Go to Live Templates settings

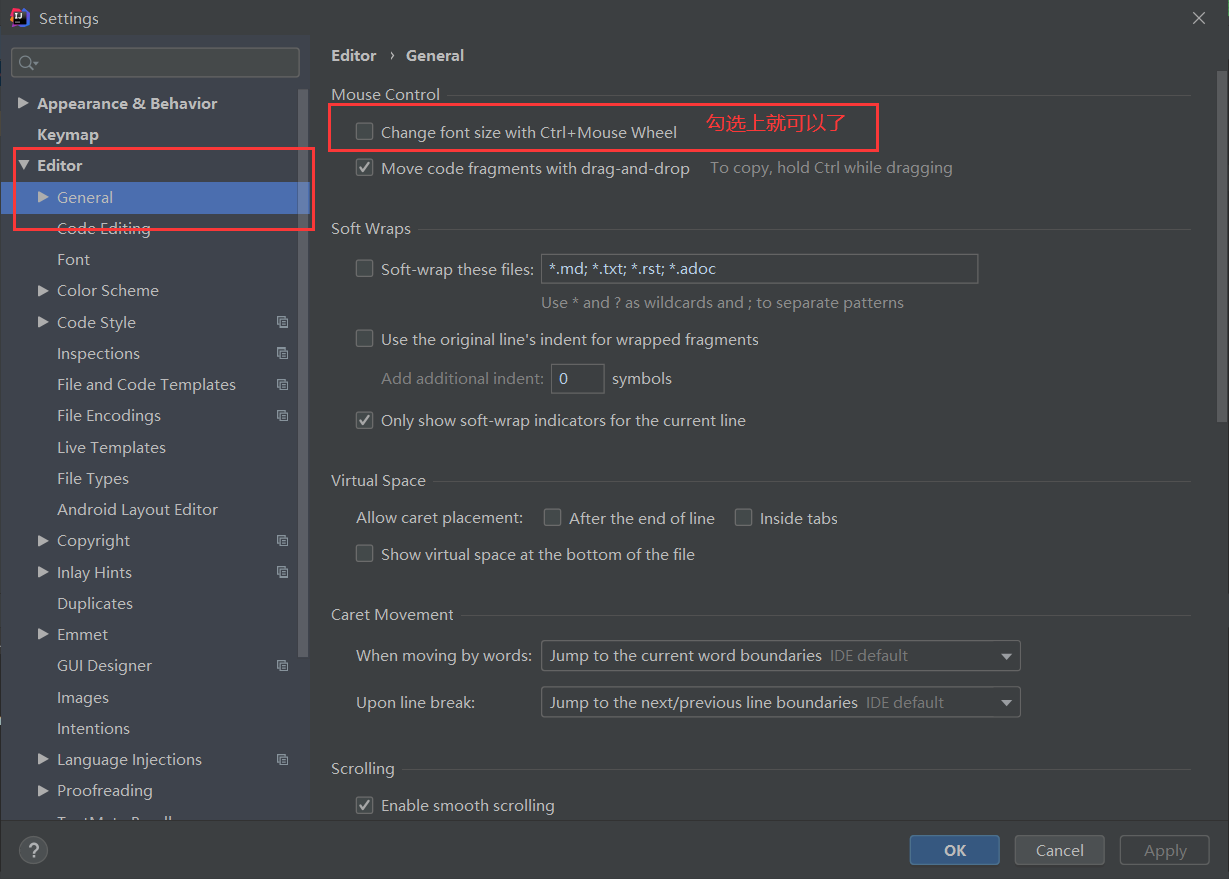111,447
